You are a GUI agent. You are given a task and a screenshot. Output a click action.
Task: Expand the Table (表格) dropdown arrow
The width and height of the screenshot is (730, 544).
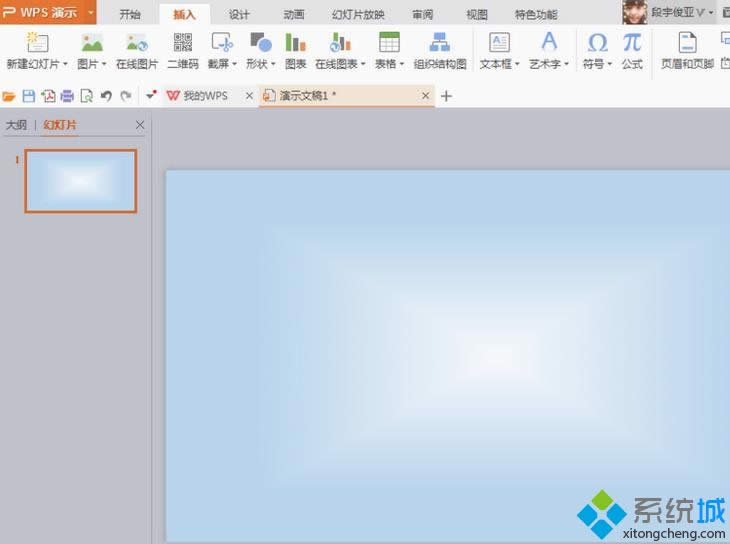pyautogui.click(x=402, y=64)
